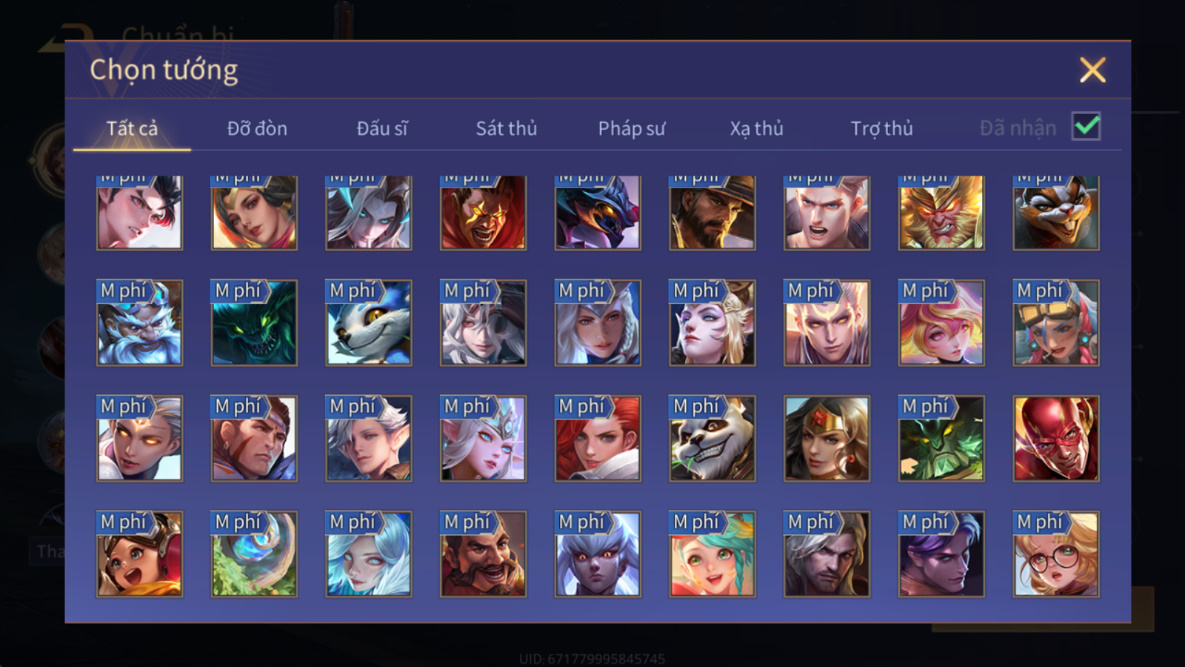Select the white-bearded old man hero
Image resolution: width=1185 pixels, height=667 pixels.
[139, 323]
